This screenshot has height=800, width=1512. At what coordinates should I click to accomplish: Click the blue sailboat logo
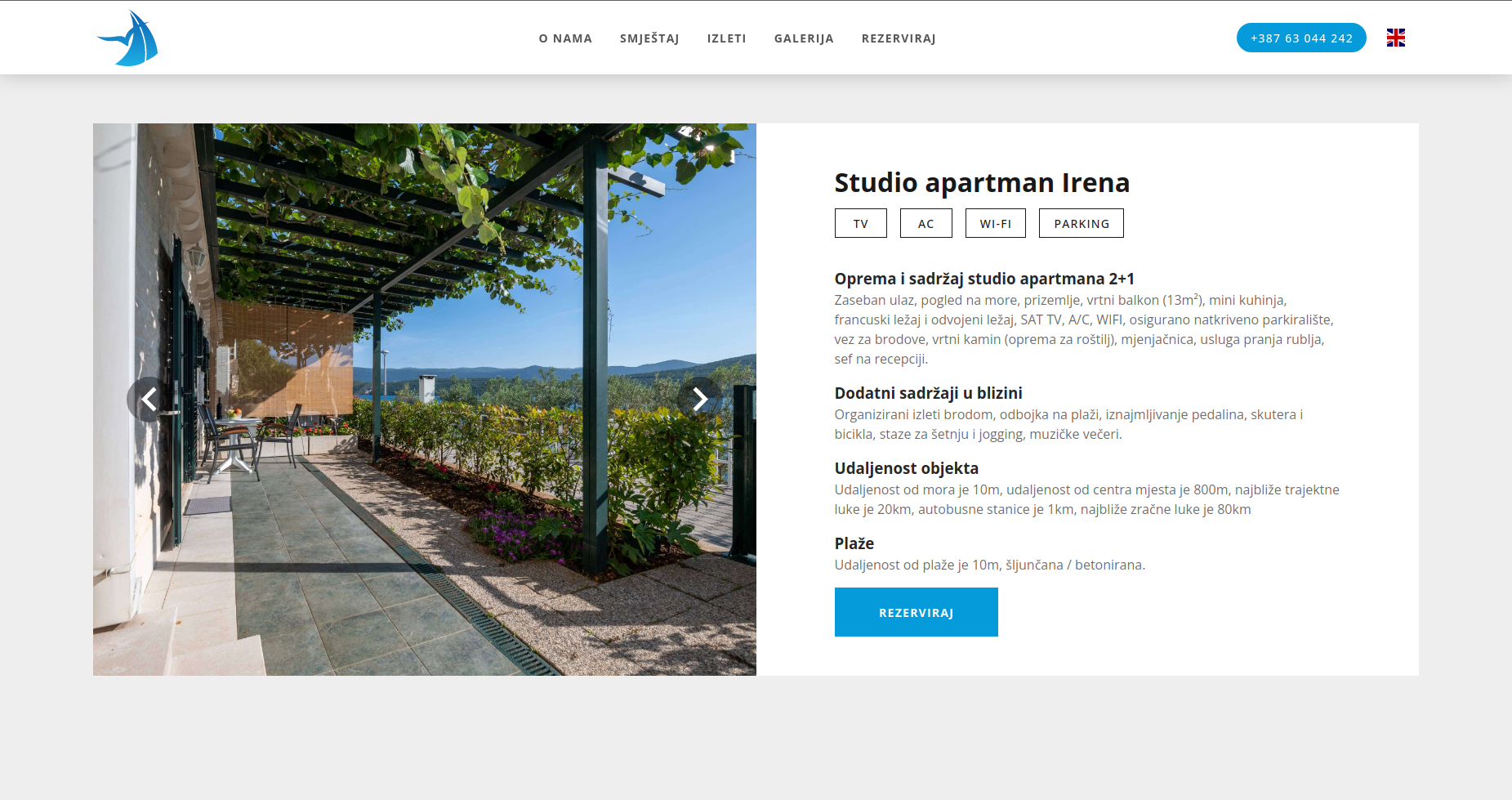[127, 38]
